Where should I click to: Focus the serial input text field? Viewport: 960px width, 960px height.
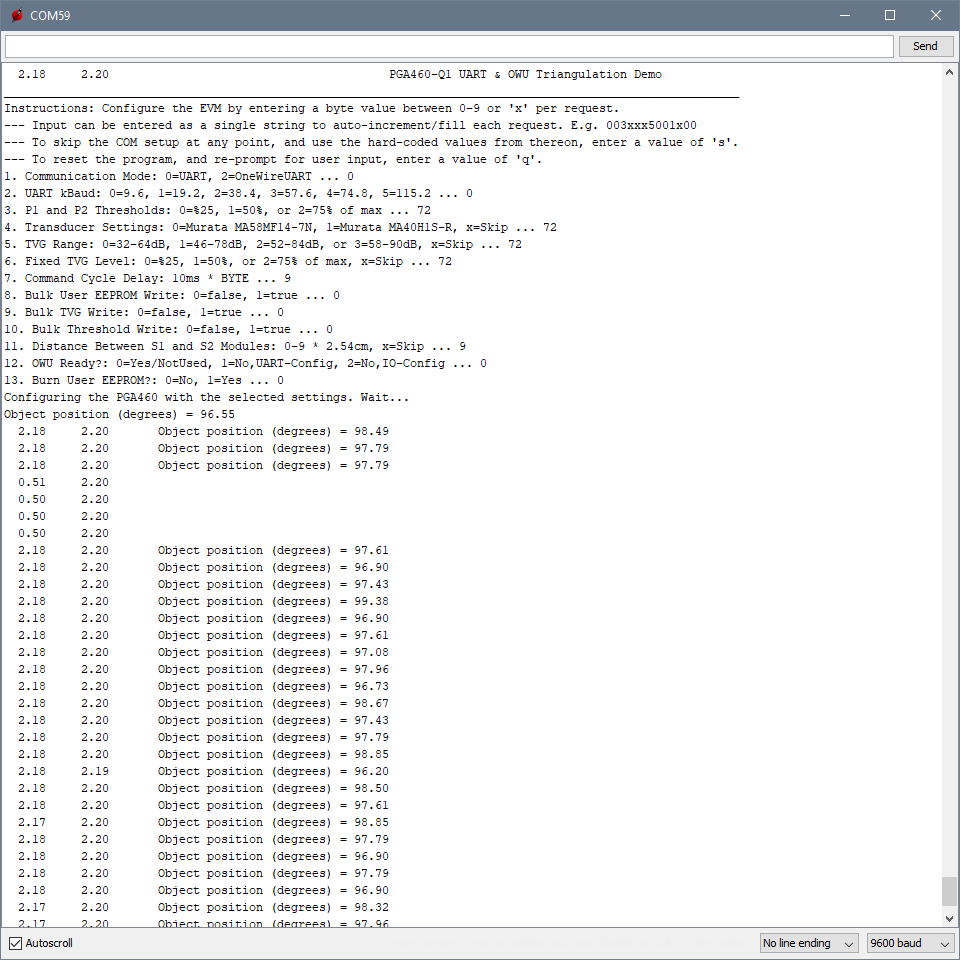click(449, 47)
